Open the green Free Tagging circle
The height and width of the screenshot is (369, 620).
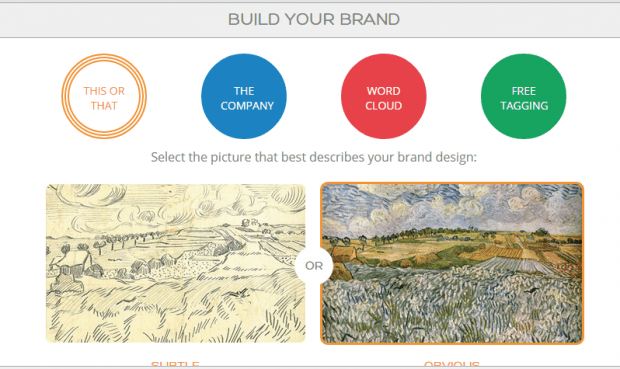(524, 97)
